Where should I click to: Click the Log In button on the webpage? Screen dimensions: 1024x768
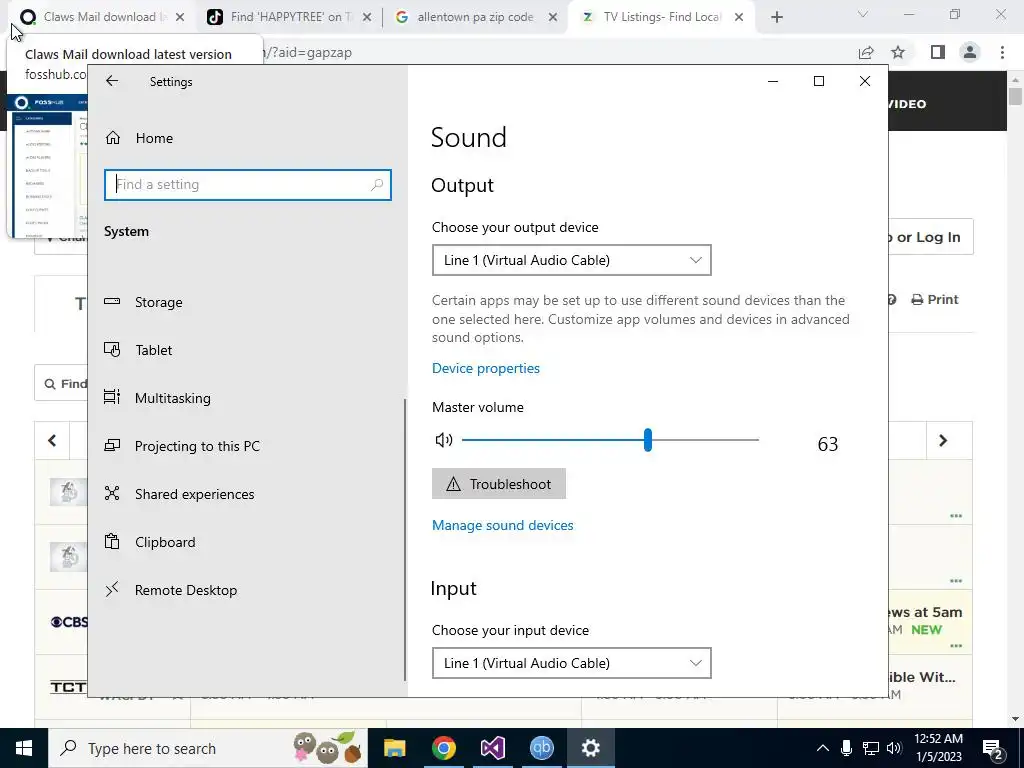[929, 237]
